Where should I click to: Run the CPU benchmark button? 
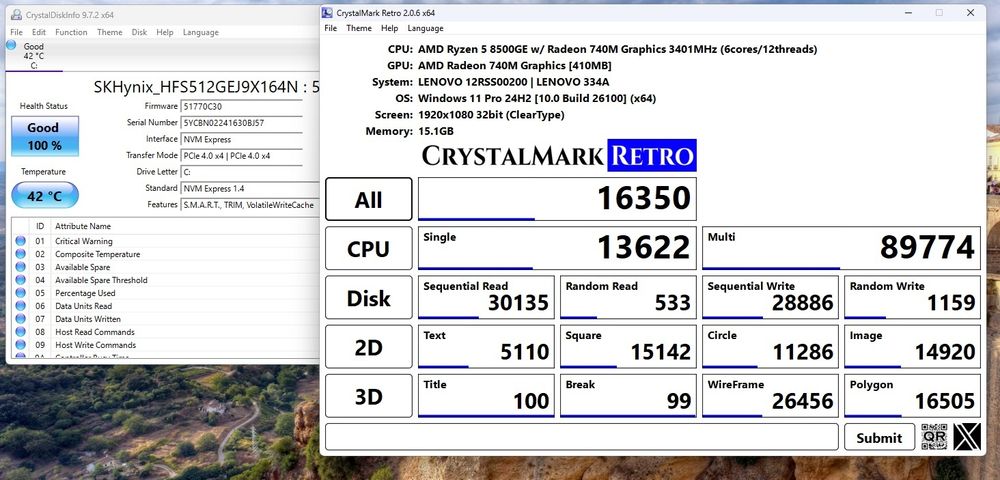coord(368,248)
